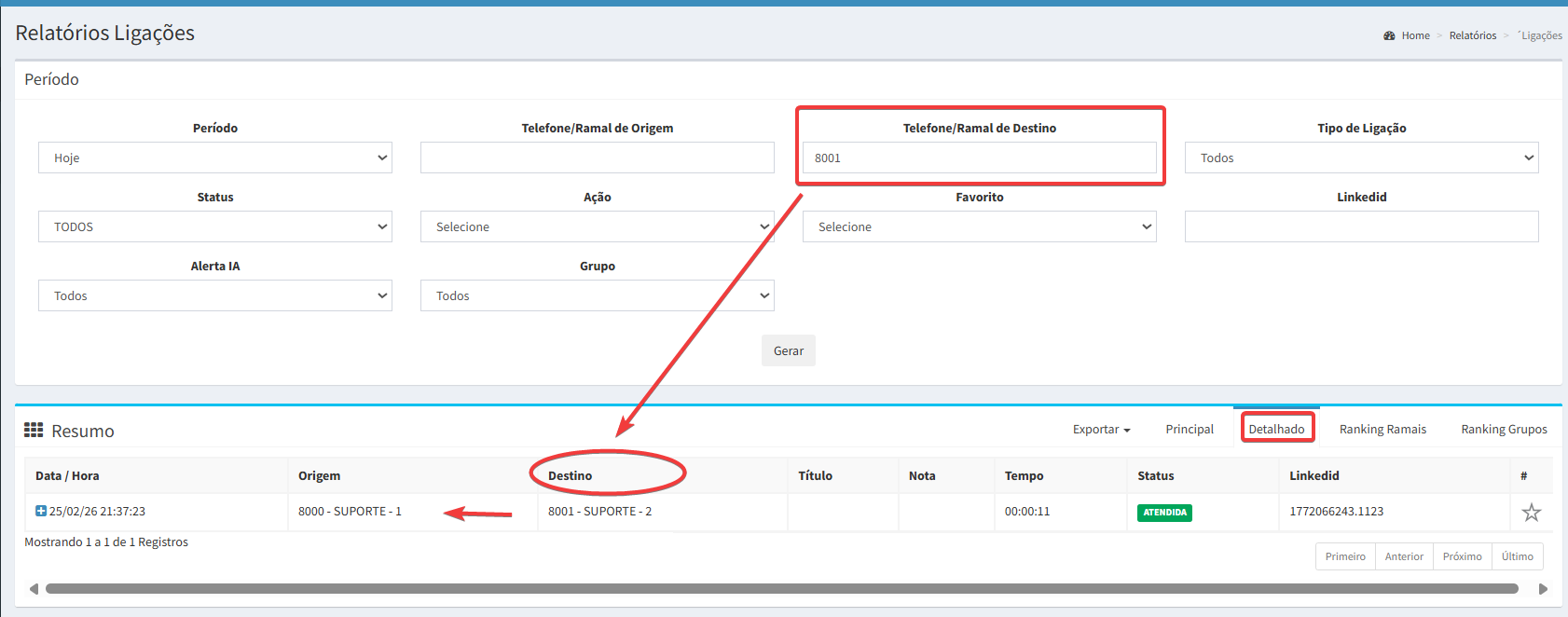1568x617 pixels.
Task: Open the Grupo dropdown
Action: (597, 295)
